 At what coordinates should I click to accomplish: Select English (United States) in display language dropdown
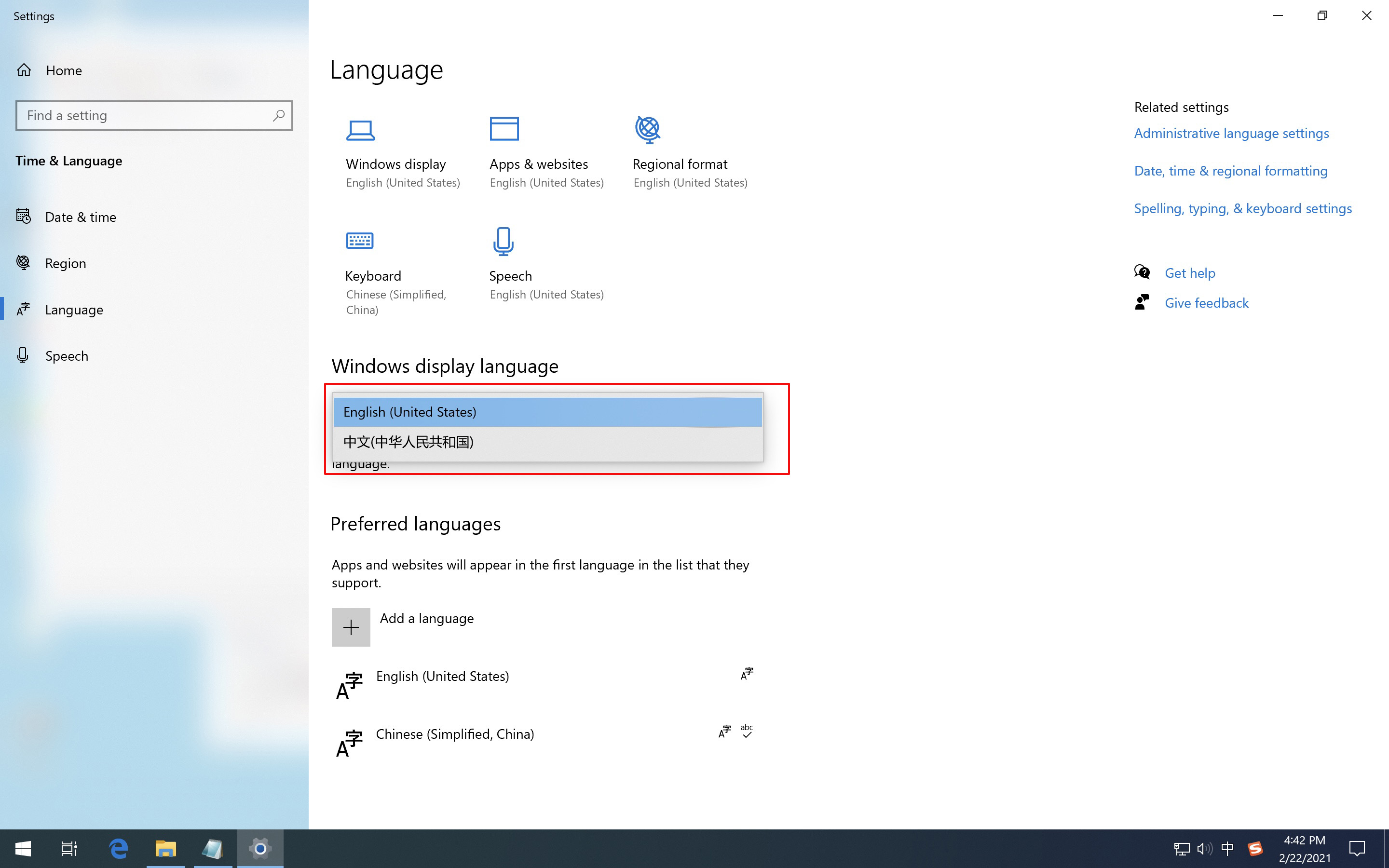tap(409, 412)
